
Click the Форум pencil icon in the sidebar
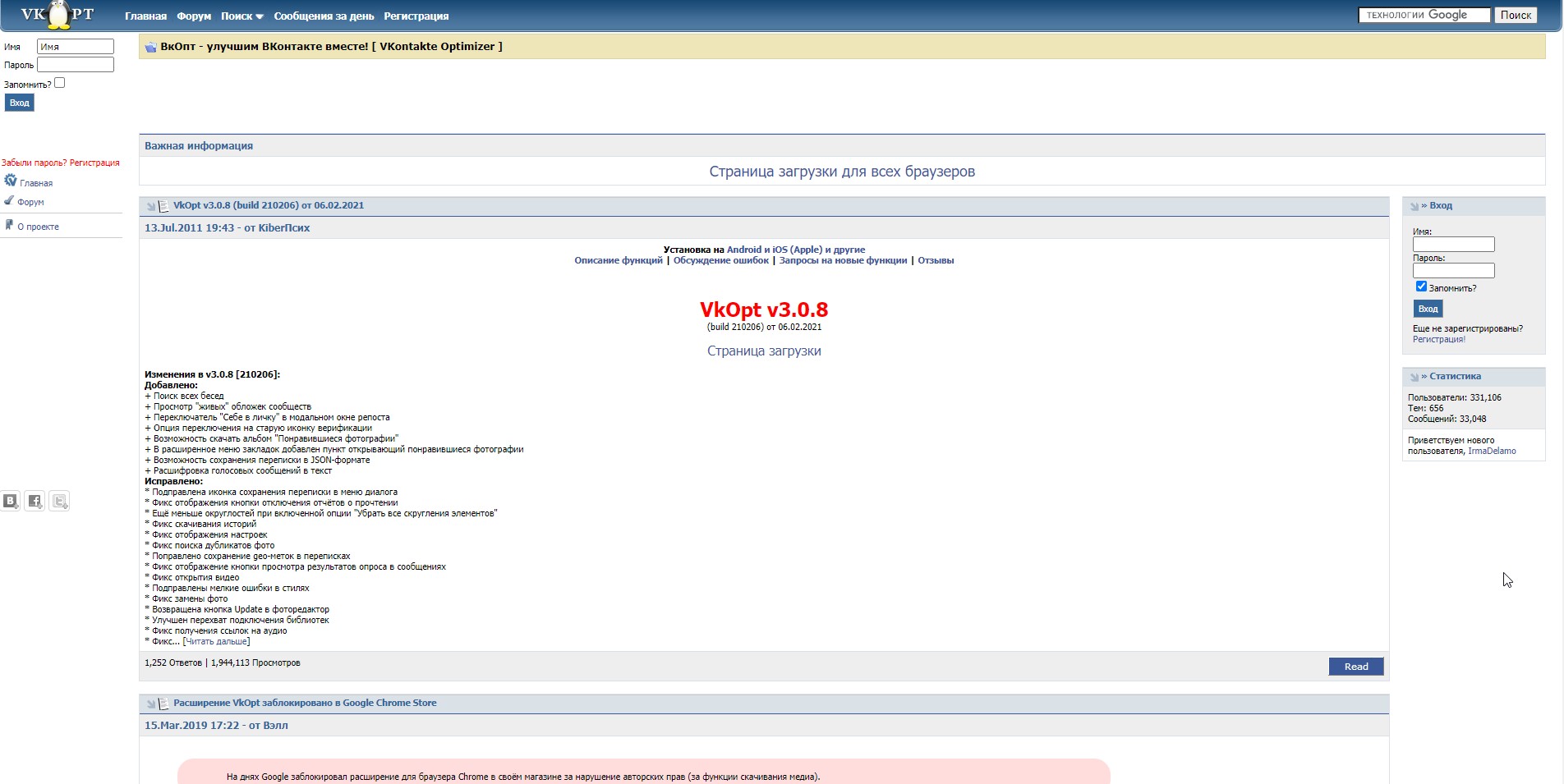(x=9, y=200)
